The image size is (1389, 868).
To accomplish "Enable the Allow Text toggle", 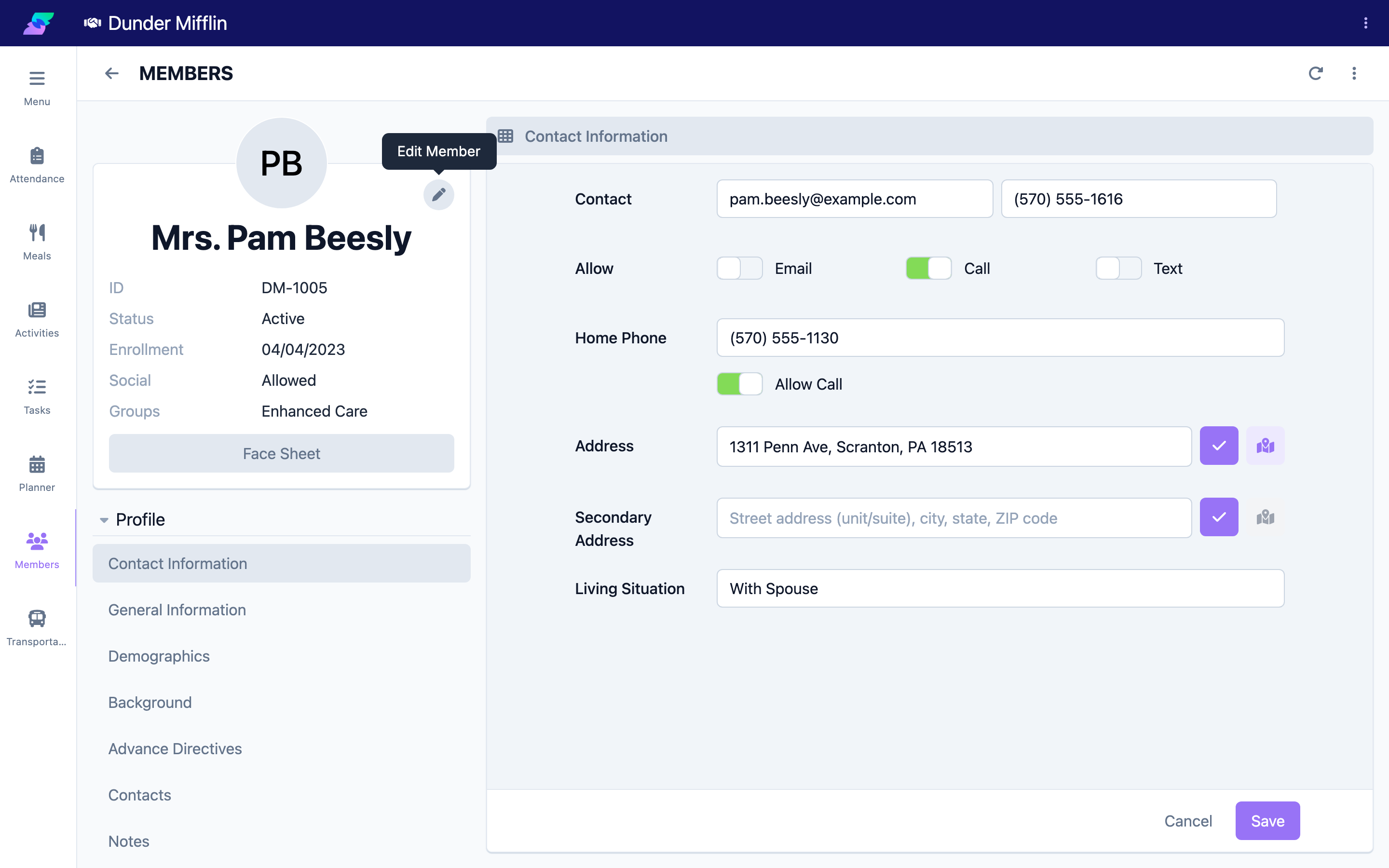I will pos(1118,268).
